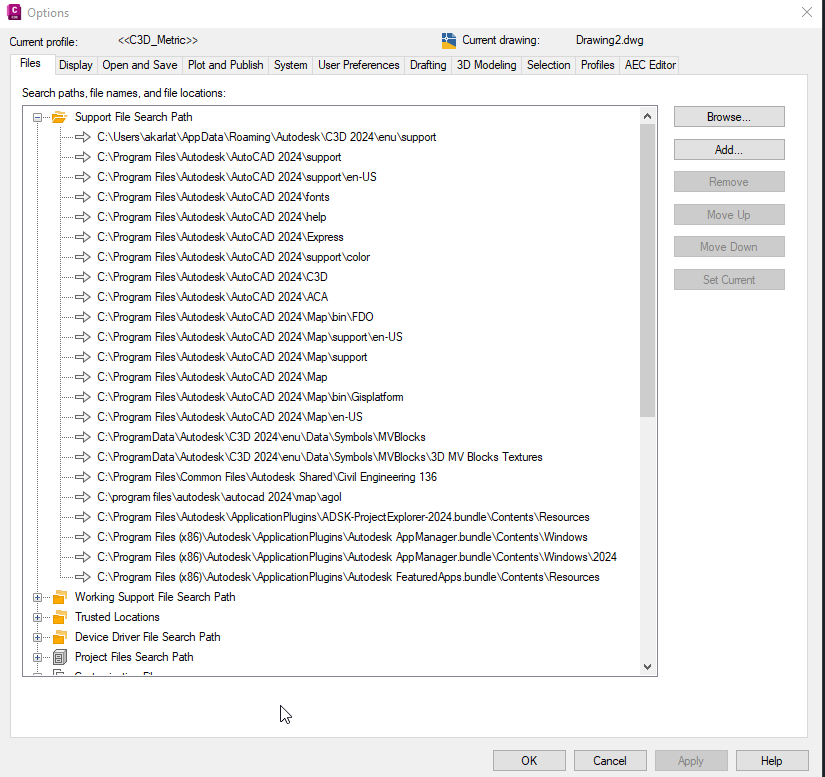Image resolution: width=825 pixels, height=777 pixels.
Task: Click the vertical scrollbar thumb of the list
Action: (x=648, y=271)
